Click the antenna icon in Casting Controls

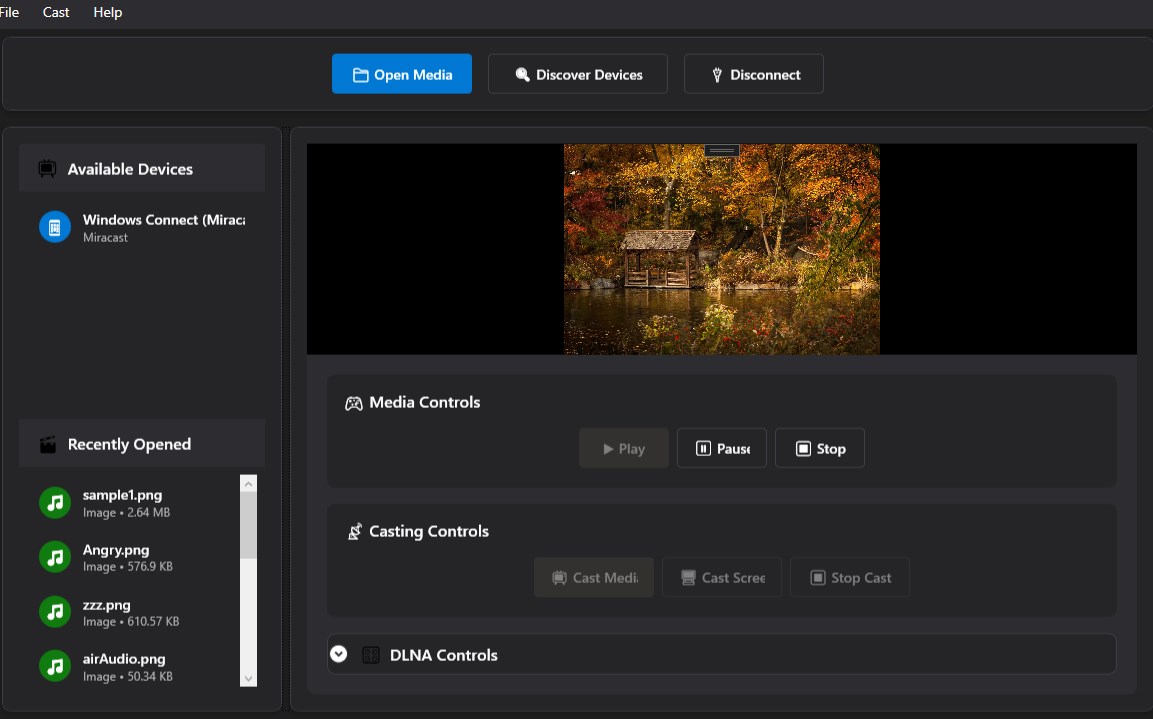pyautogui.click(x=353, y=531)
